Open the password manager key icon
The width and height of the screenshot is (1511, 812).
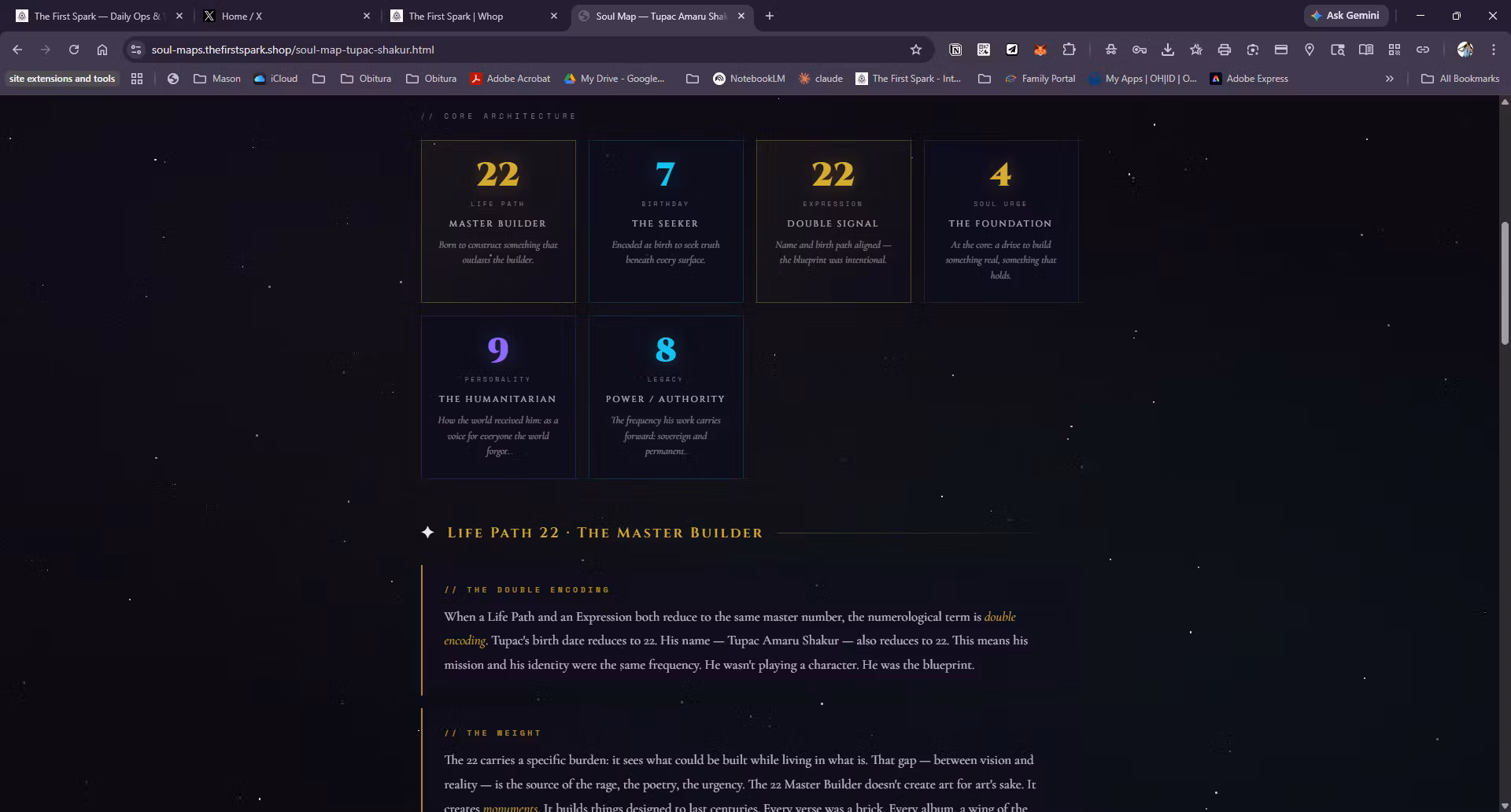(x=1140, y=50)
